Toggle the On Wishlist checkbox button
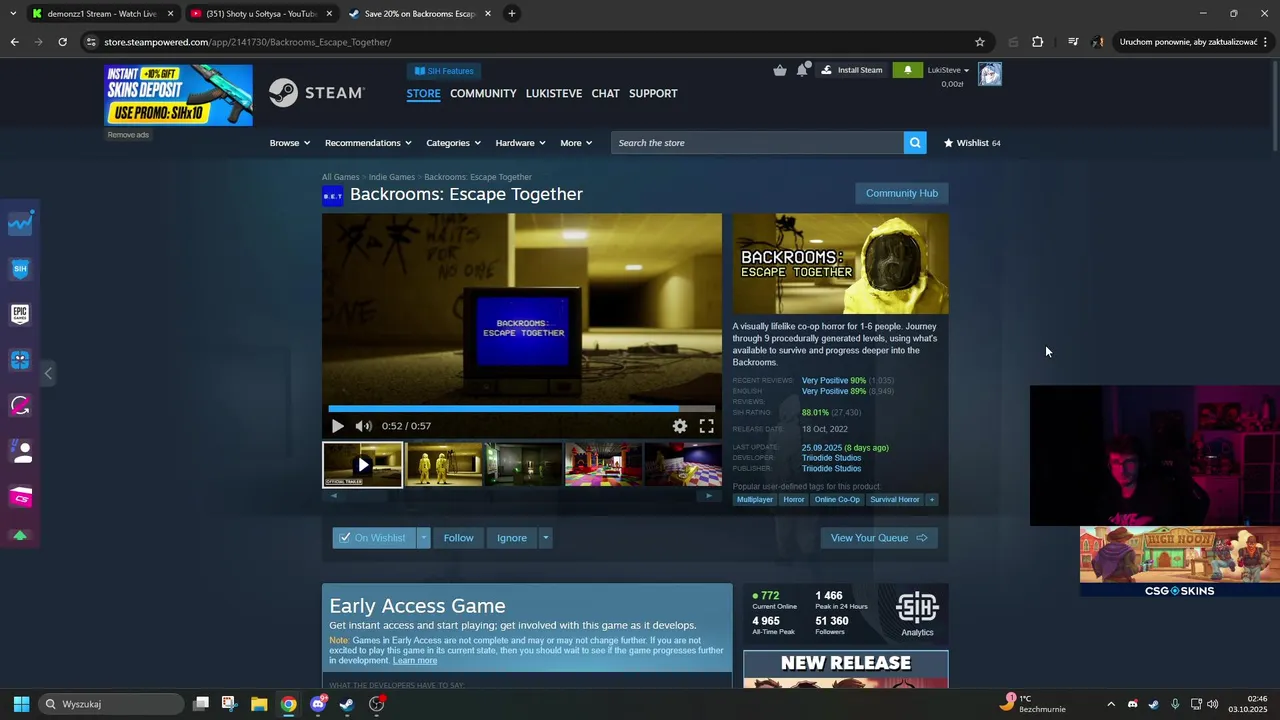 [374, 538]
